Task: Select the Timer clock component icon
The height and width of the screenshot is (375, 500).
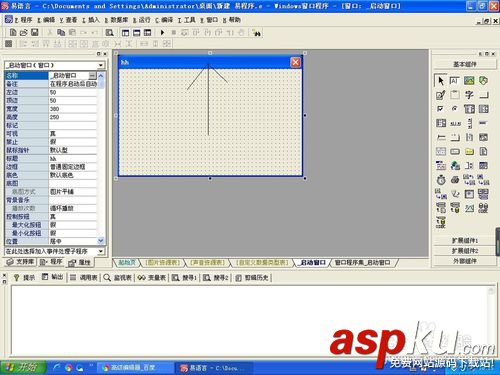Action: (x=441, y=180)
